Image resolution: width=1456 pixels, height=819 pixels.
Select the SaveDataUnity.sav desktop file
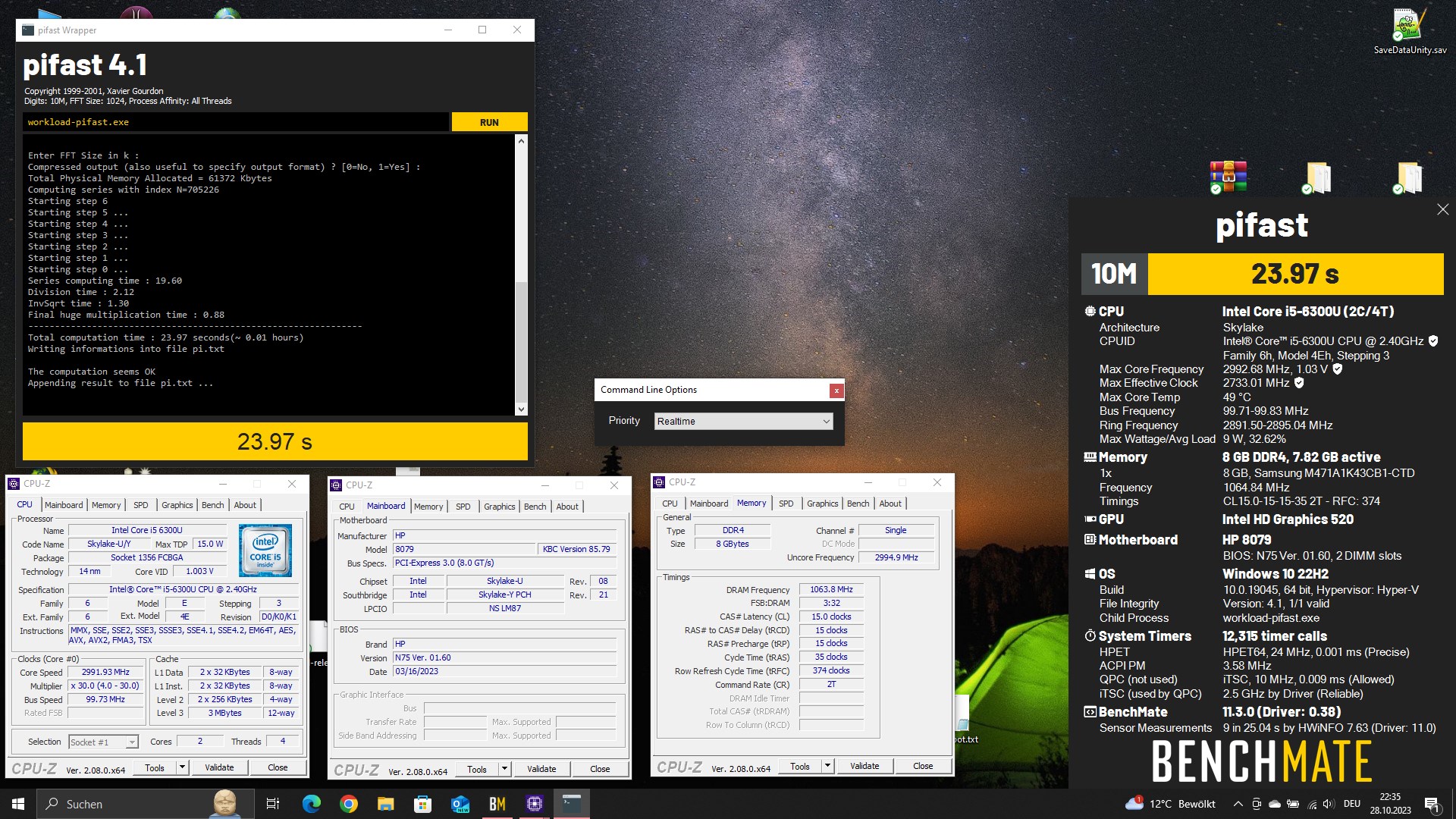click(1410, 32)
